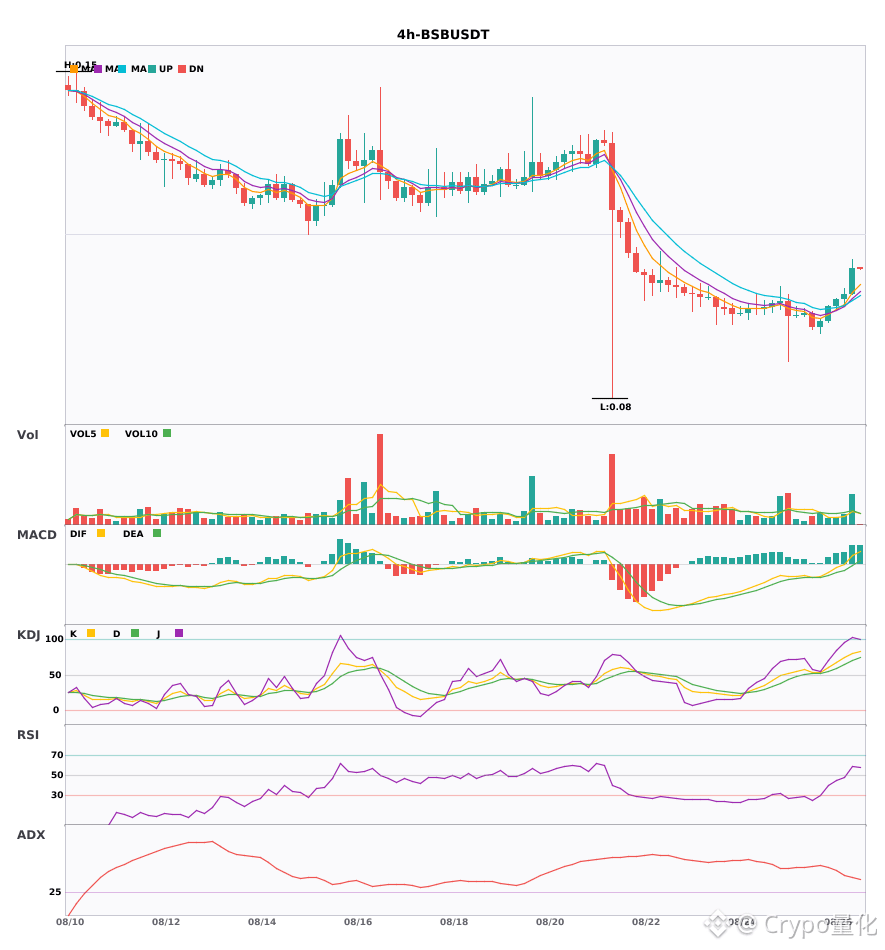Select the 08/10 date marker

click(70, 922)
